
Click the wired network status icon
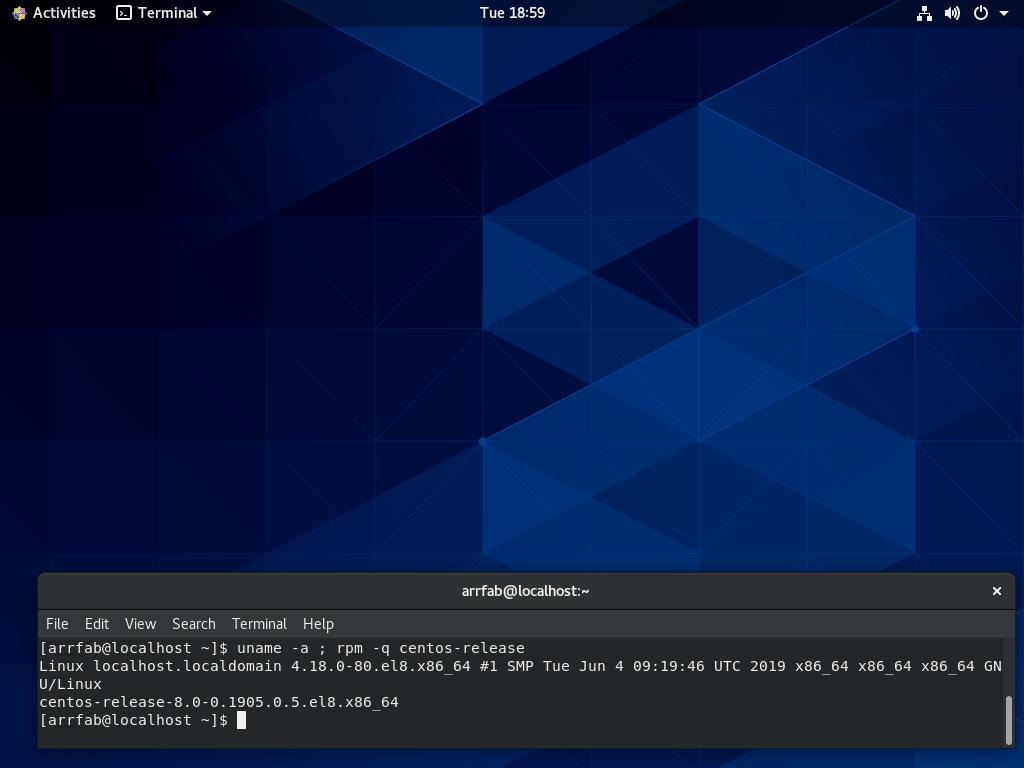tap(924, 13)
